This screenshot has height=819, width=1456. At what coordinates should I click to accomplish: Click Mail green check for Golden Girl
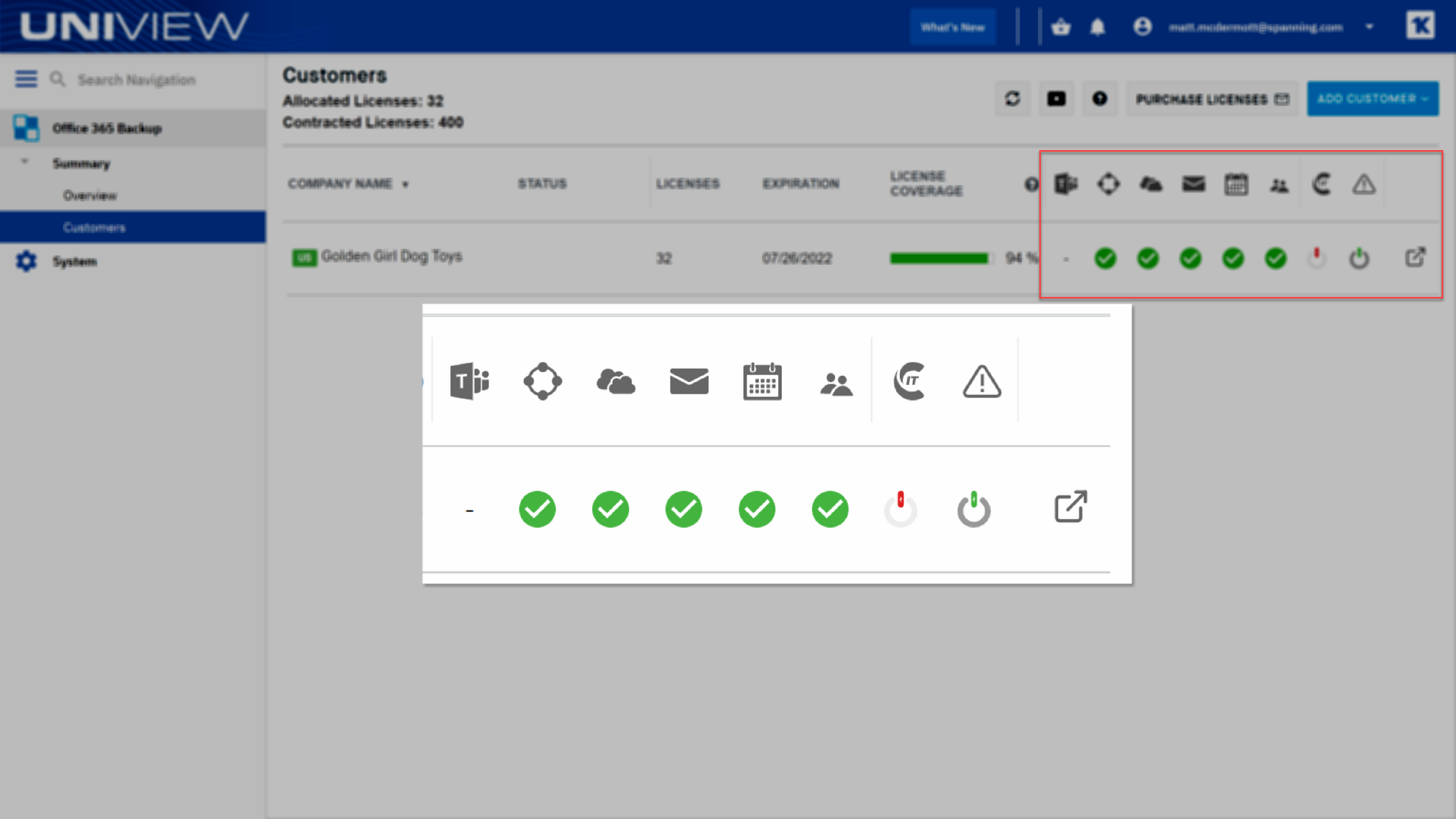1191,258
